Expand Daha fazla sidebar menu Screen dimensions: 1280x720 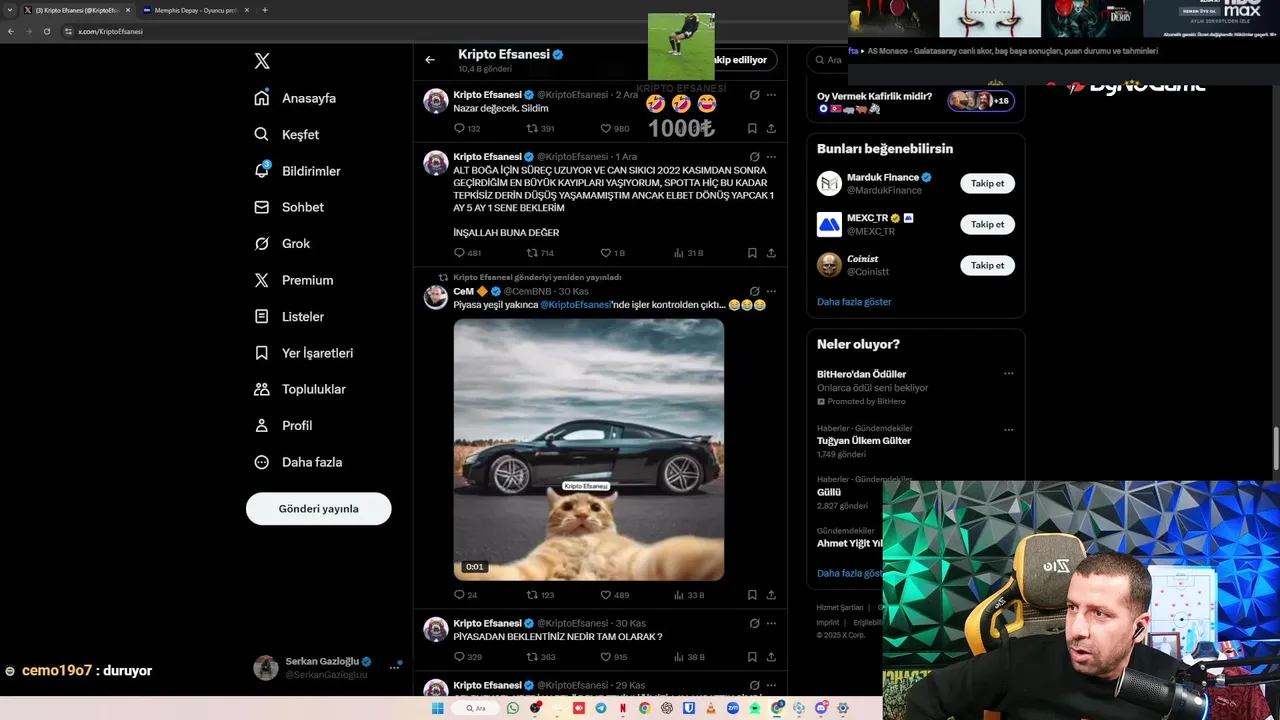click(x=298, y=462)
